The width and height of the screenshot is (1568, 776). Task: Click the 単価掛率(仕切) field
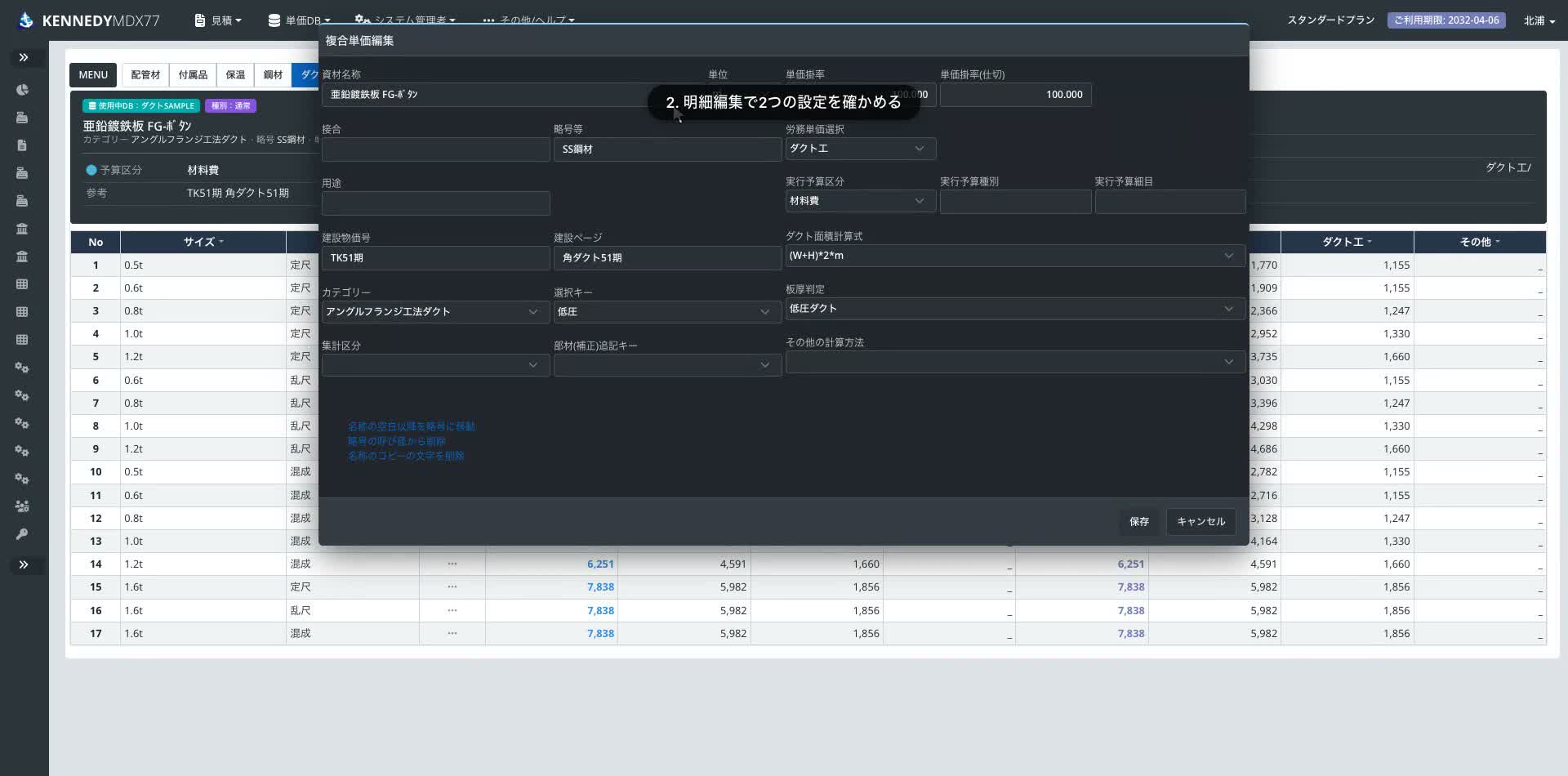click(x=1015, y=95)
